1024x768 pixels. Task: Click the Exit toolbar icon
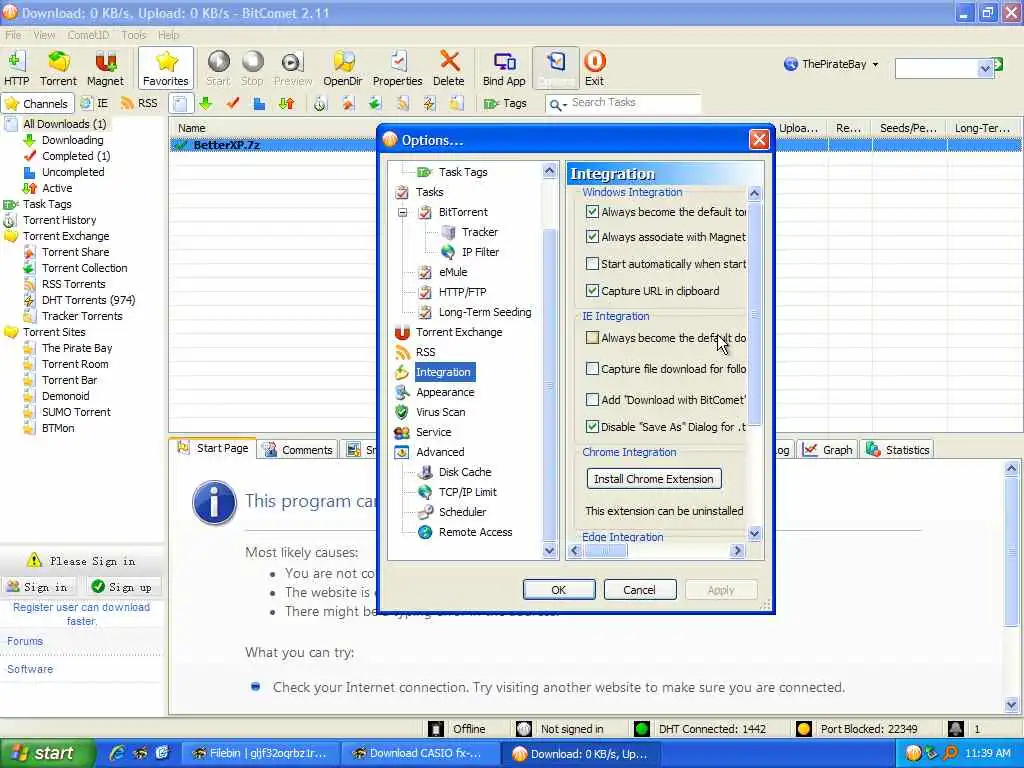pyautogui.click(x=594, y=68)
